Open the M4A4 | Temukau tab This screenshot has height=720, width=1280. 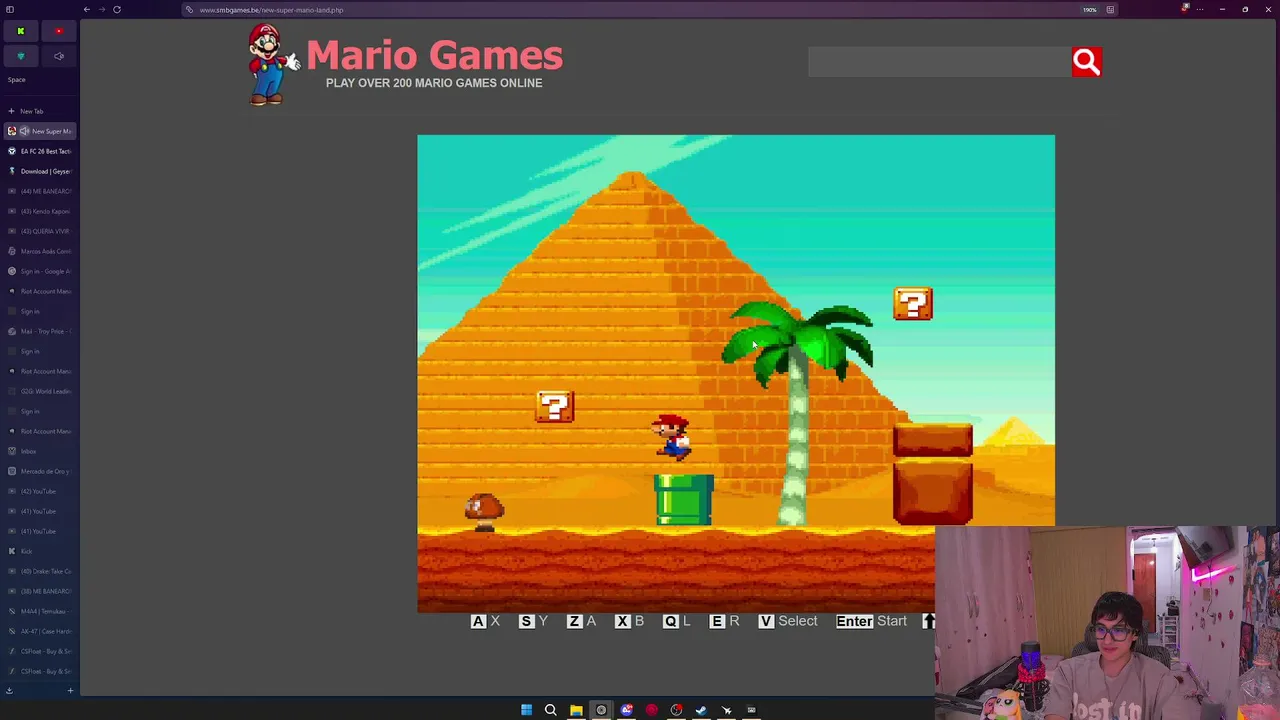coord(40,611)
